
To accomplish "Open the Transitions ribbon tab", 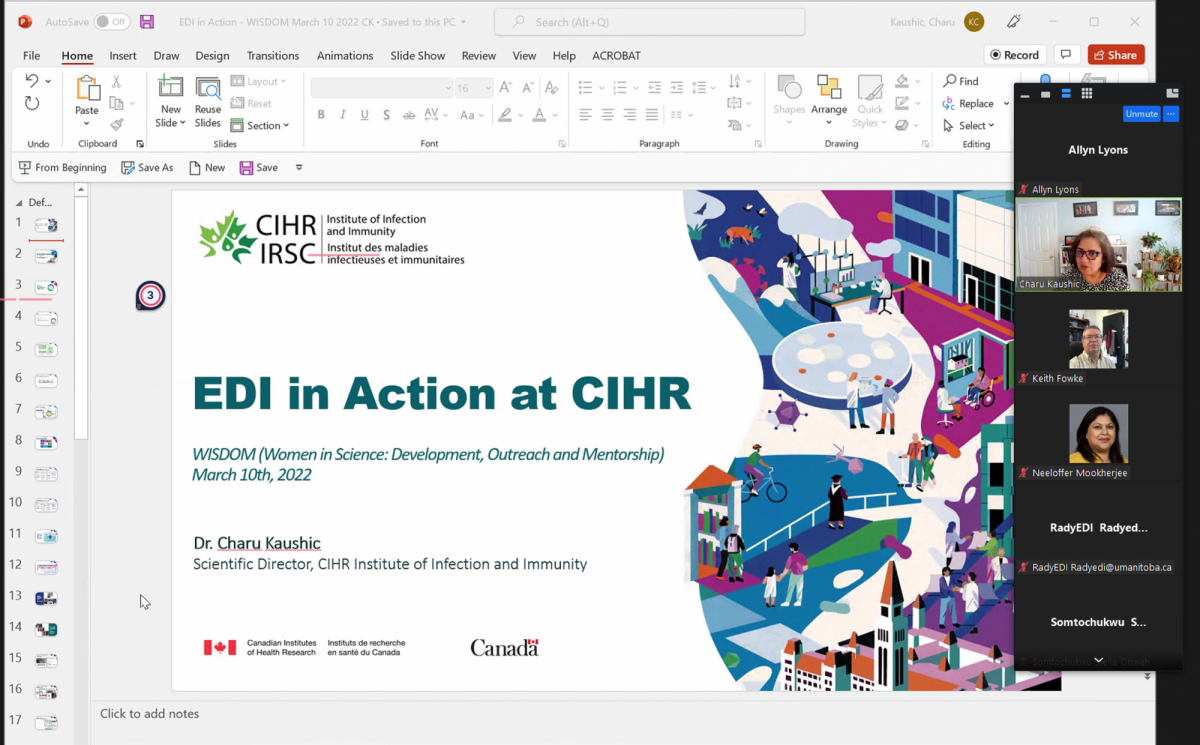I will 273,56.
